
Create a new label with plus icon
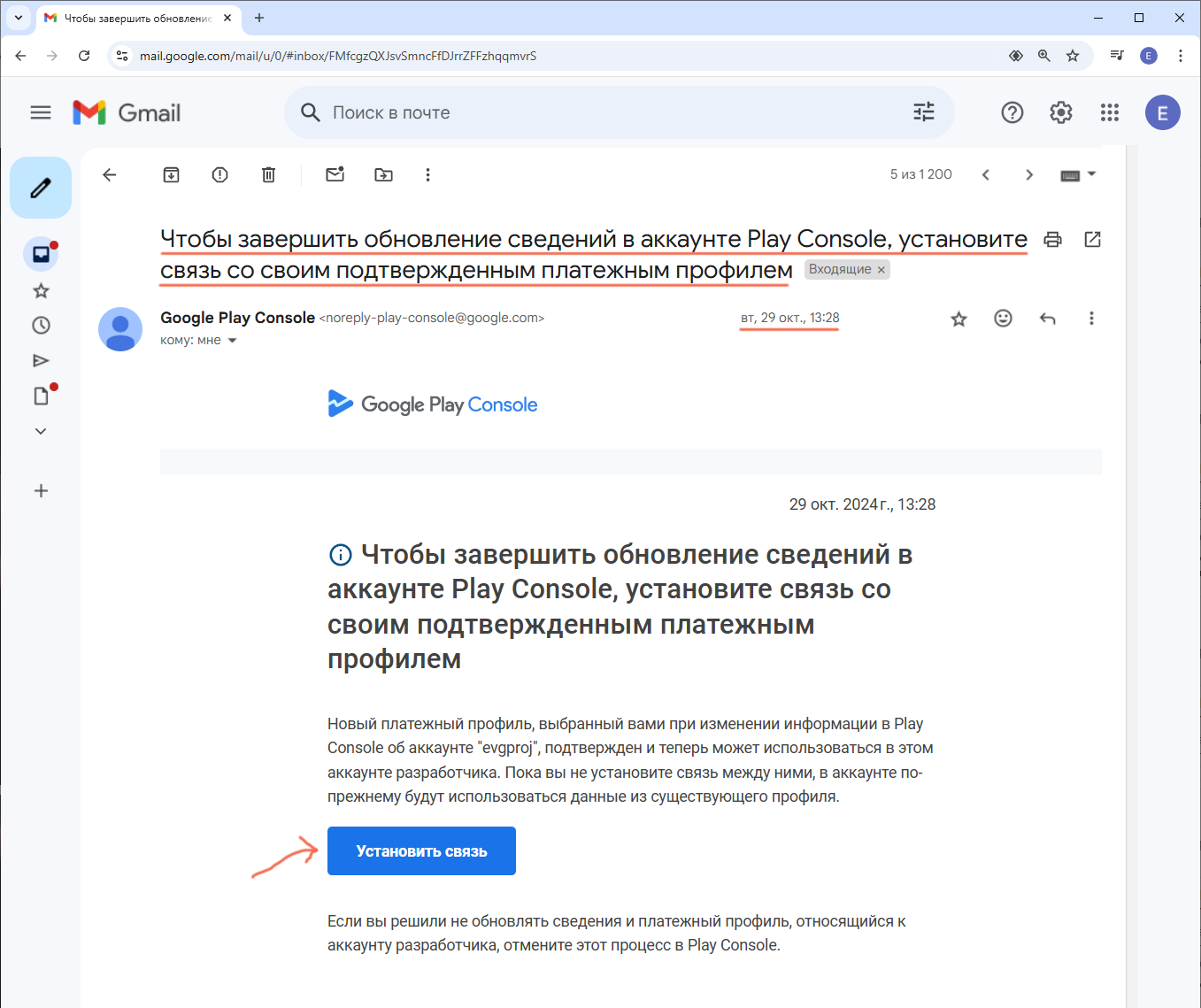pyautogui.click(x=41, y=490)
